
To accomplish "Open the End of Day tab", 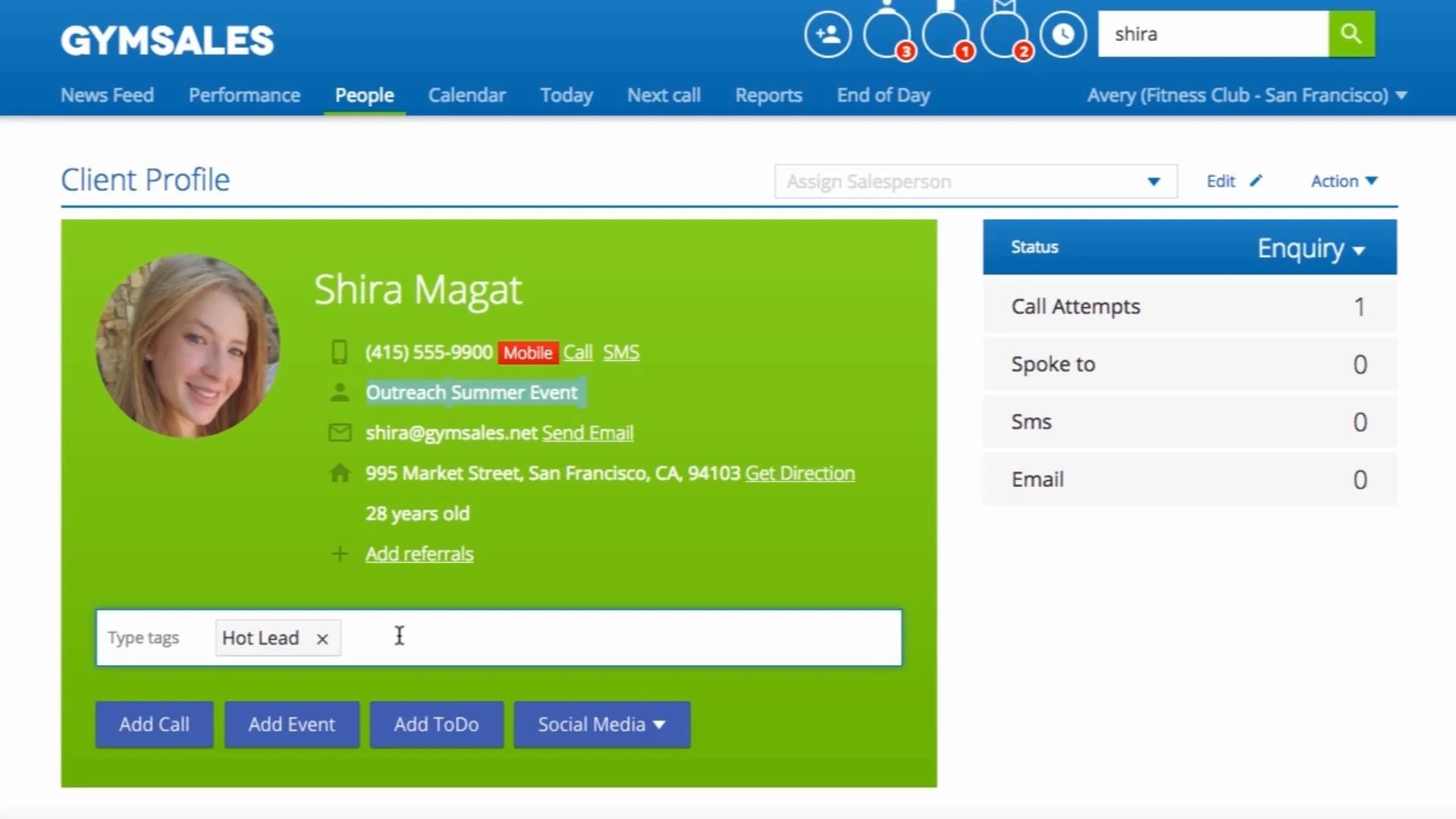I will tap(883, 96).
